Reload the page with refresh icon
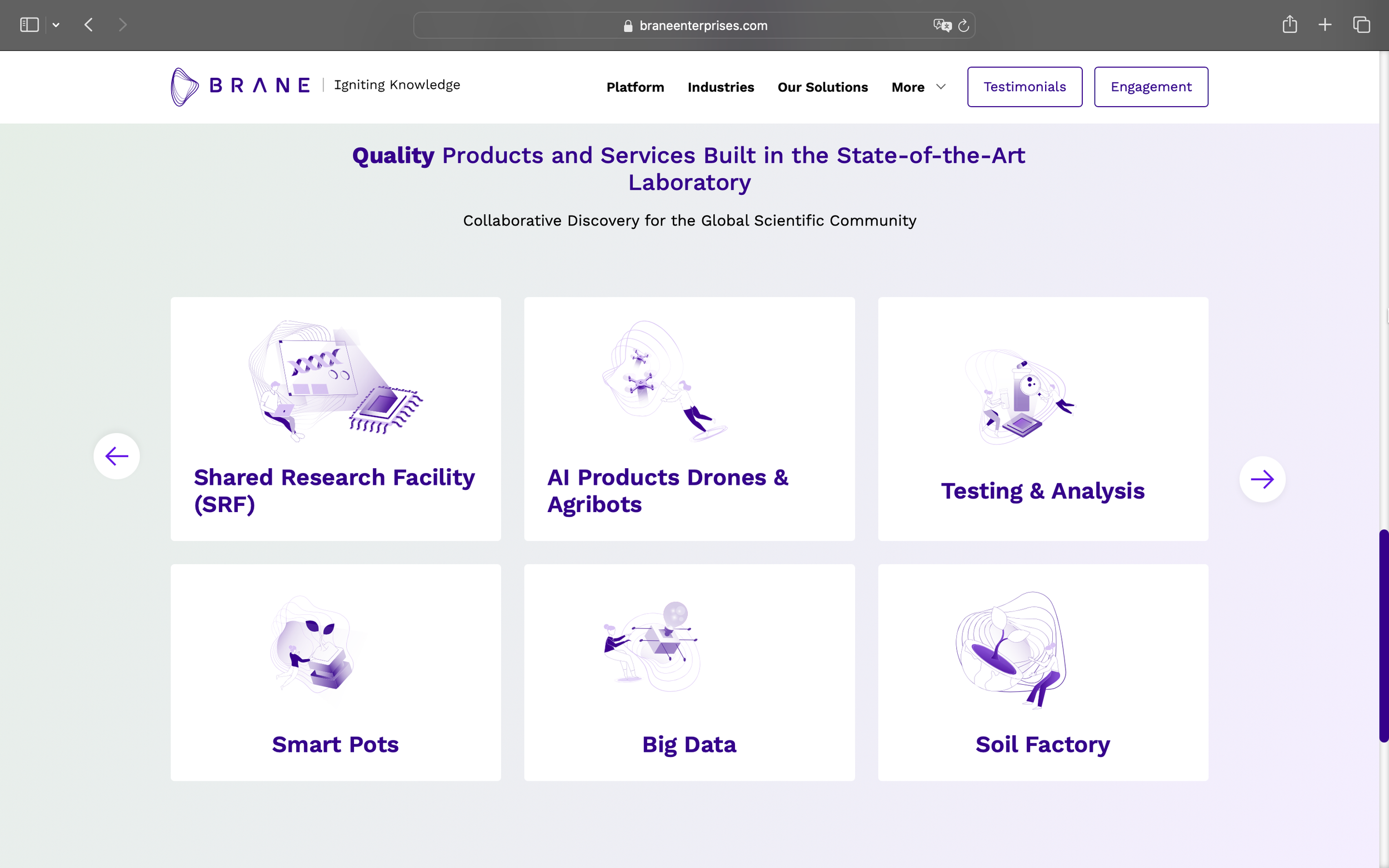 [963, 25]
